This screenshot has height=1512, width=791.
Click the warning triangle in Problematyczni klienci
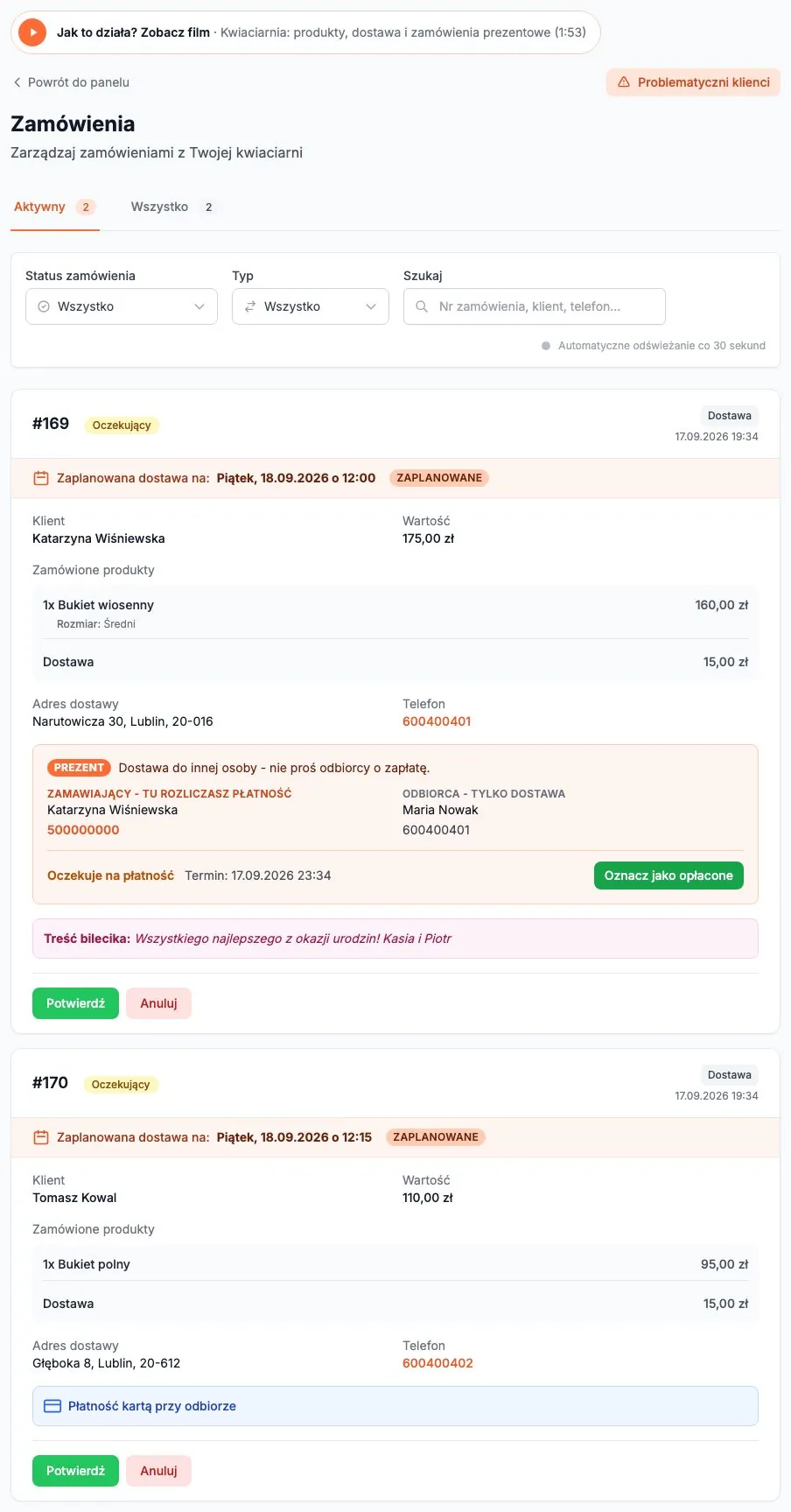pyautogui.click(x=624, y=82)
